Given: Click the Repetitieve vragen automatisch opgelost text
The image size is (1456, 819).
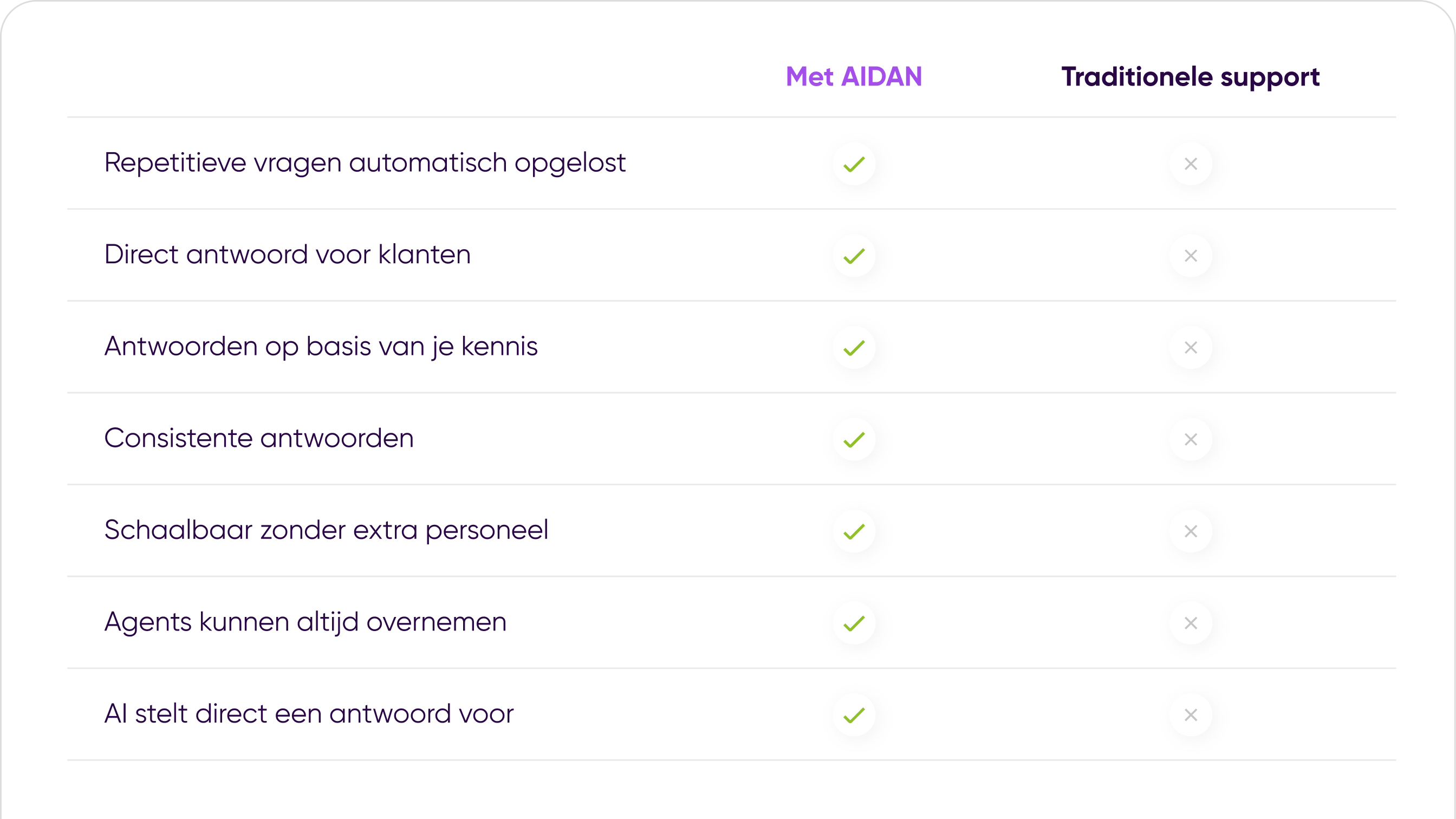Looking at the screenshot, I should coord(365,163).
